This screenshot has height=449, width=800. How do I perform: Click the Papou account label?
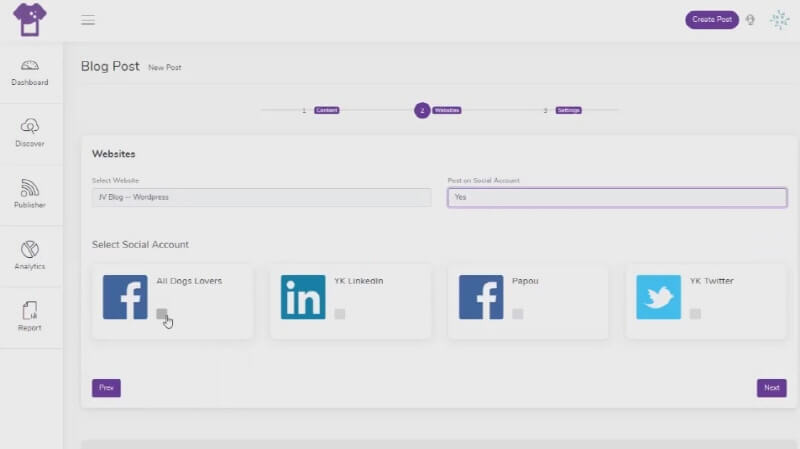[525, 281]
